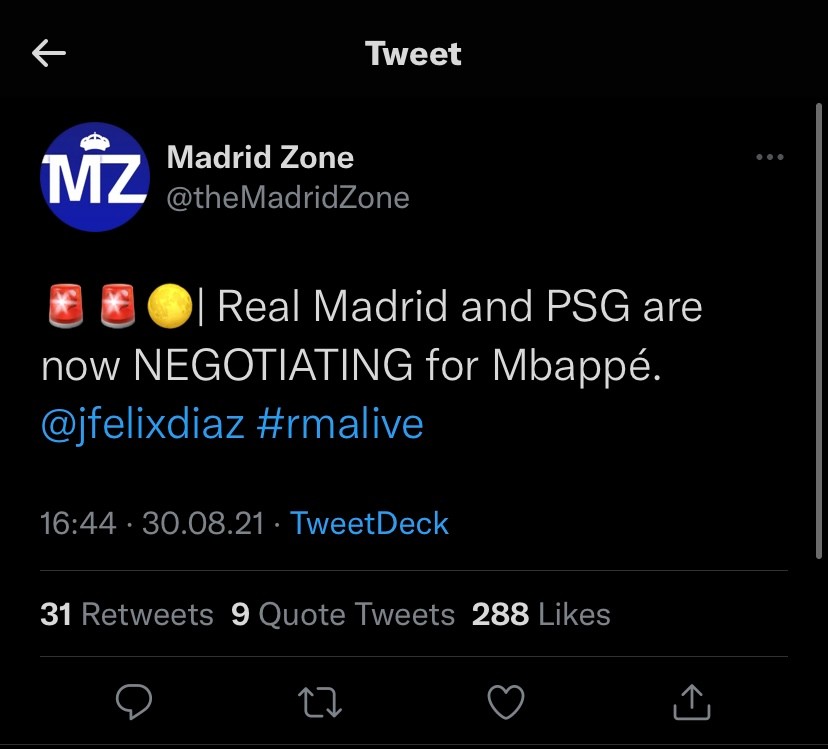The image size is (828, 749).
Task: Click the TweetDeck source link
Action: (x=369, y=523)
